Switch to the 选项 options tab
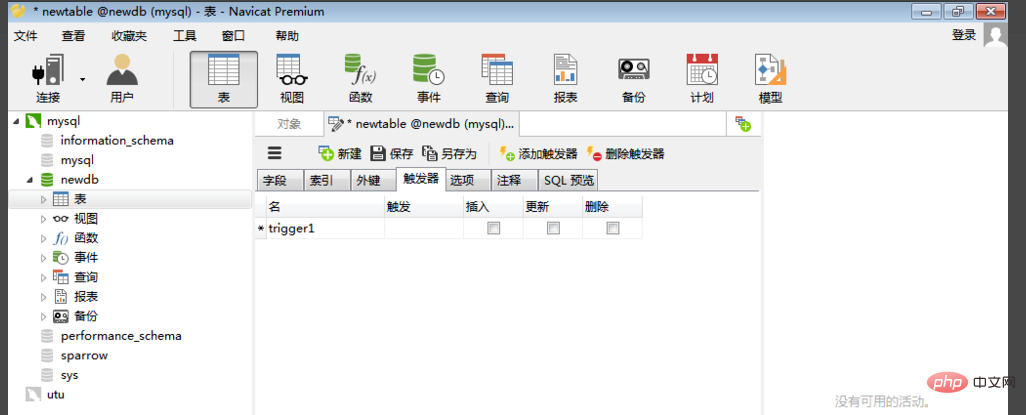This screenshot has width=1026, height=415. (469, 180)
